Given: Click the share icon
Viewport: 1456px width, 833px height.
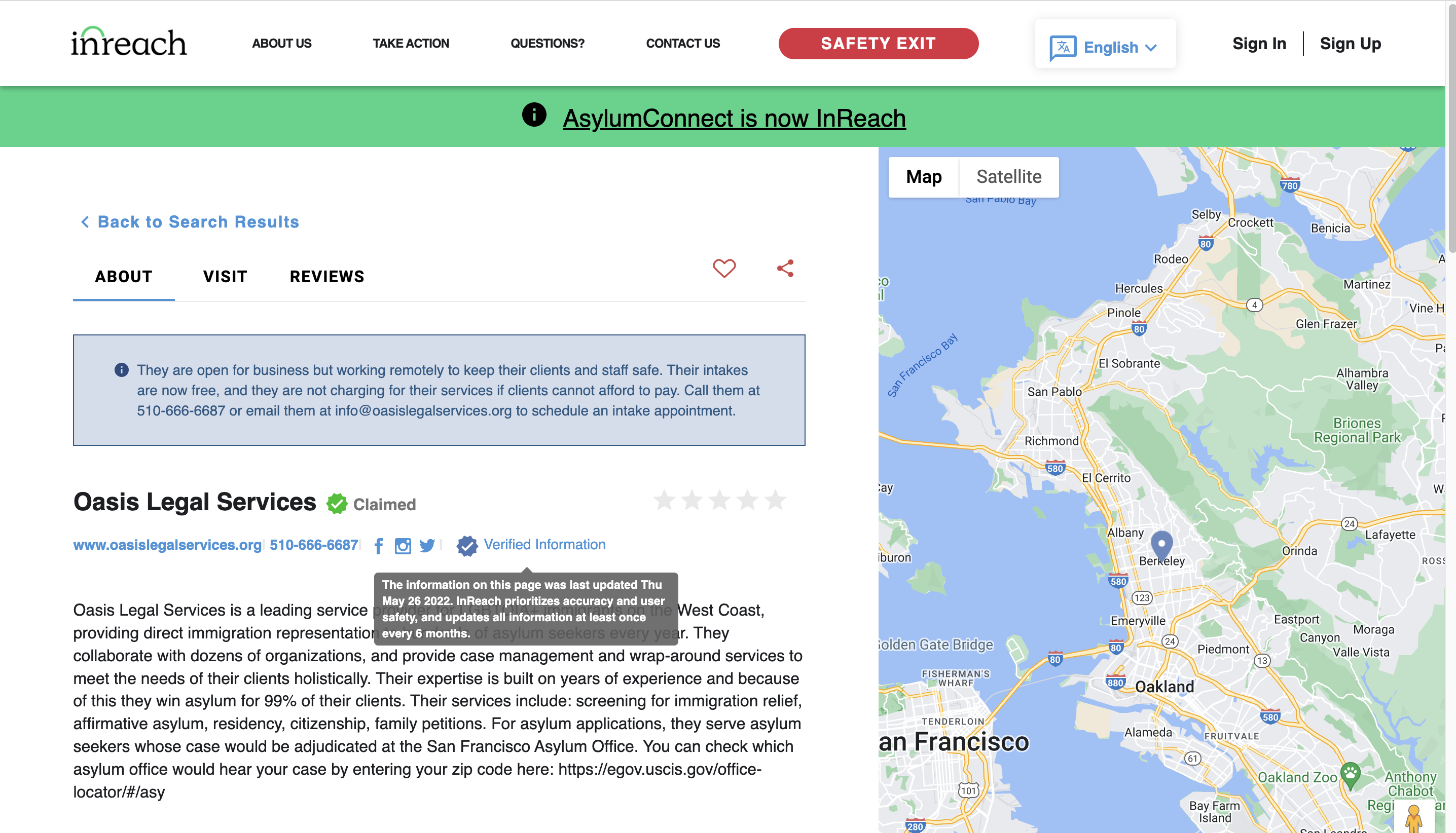Looking at the screenshot, I should [x=785, y=268].
